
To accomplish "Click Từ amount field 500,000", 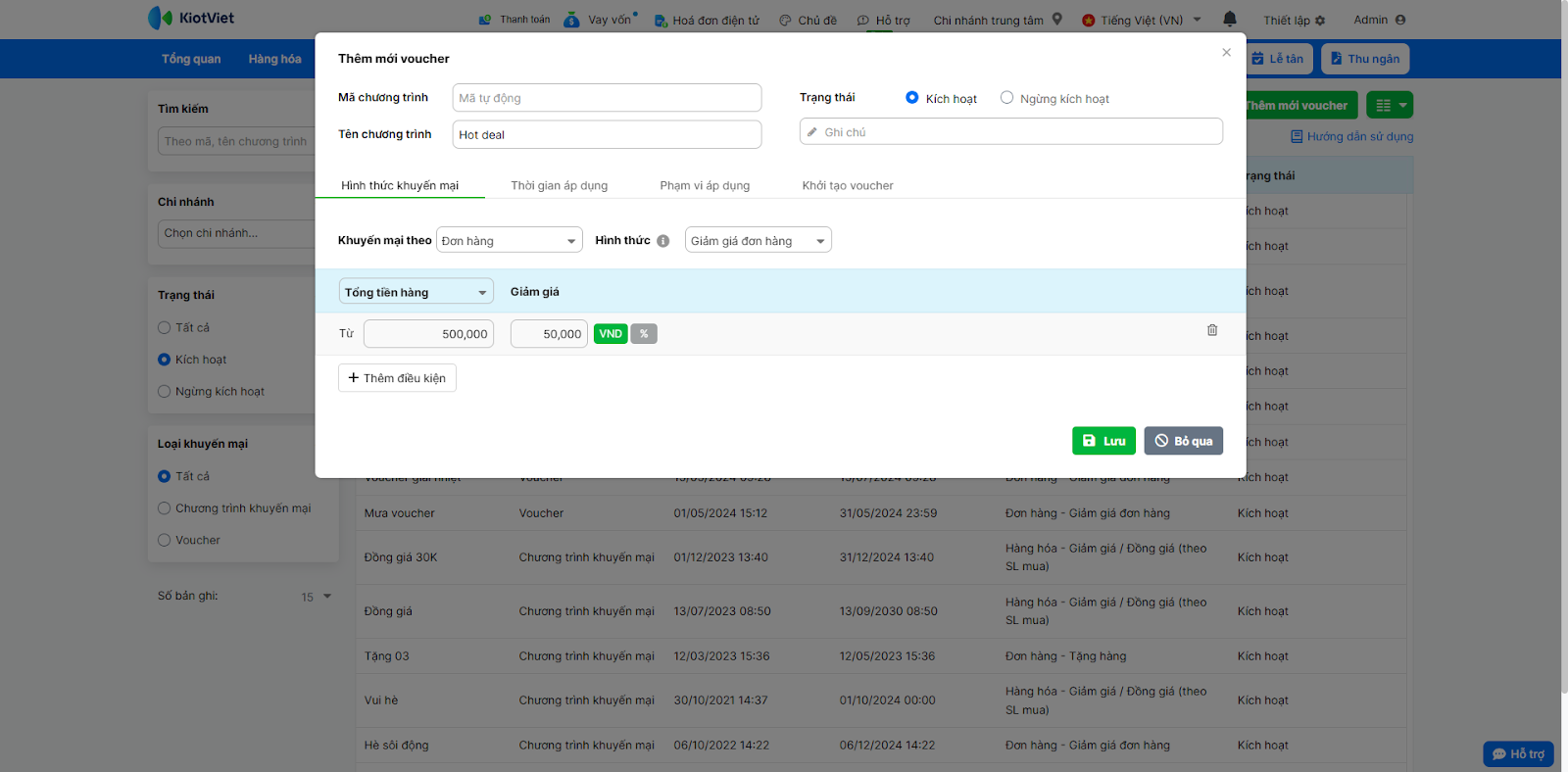I will pyautogui.click(x=428, y=334).
